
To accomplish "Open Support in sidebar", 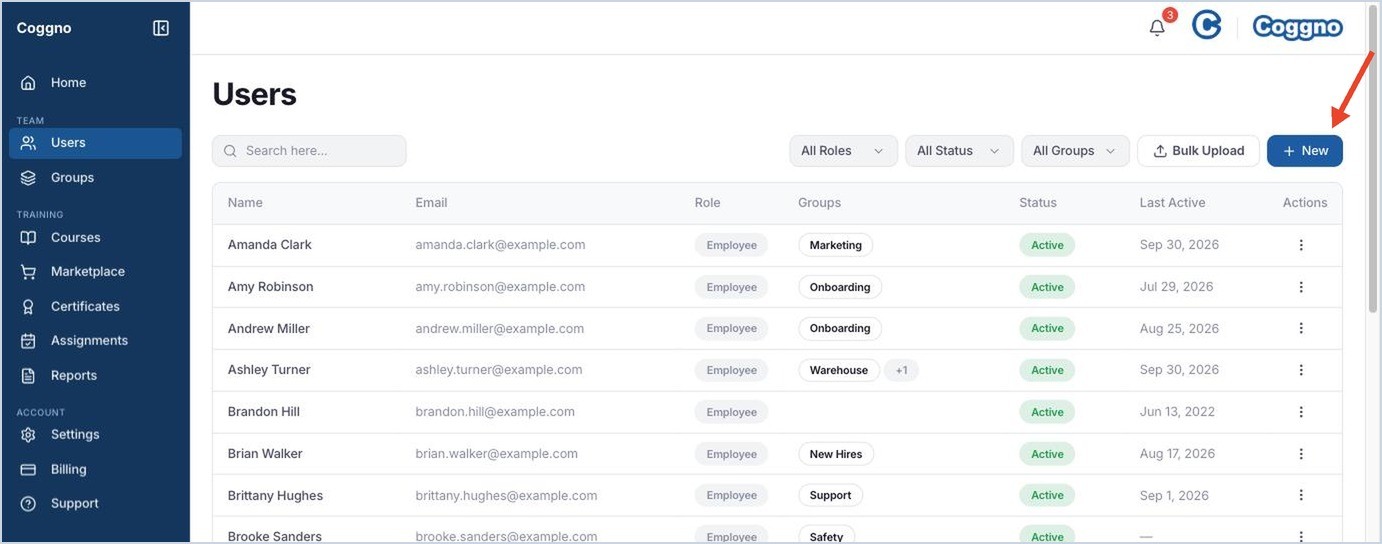I will [95, 504].
